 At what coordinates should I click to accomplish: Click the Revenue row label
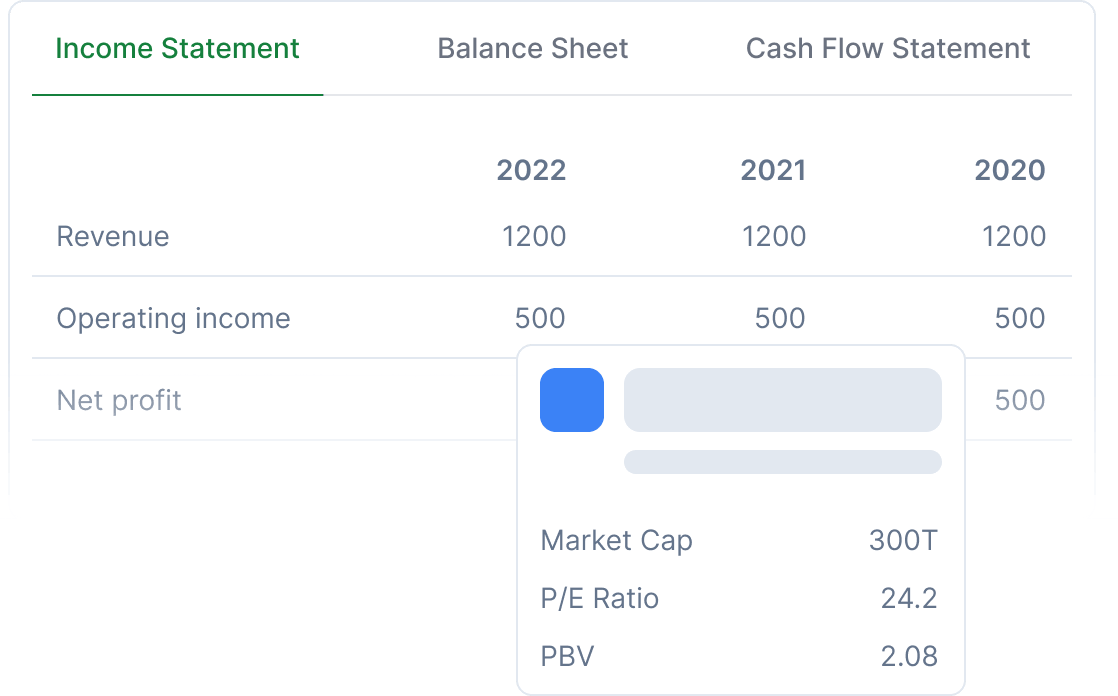(x=113, y=237)
